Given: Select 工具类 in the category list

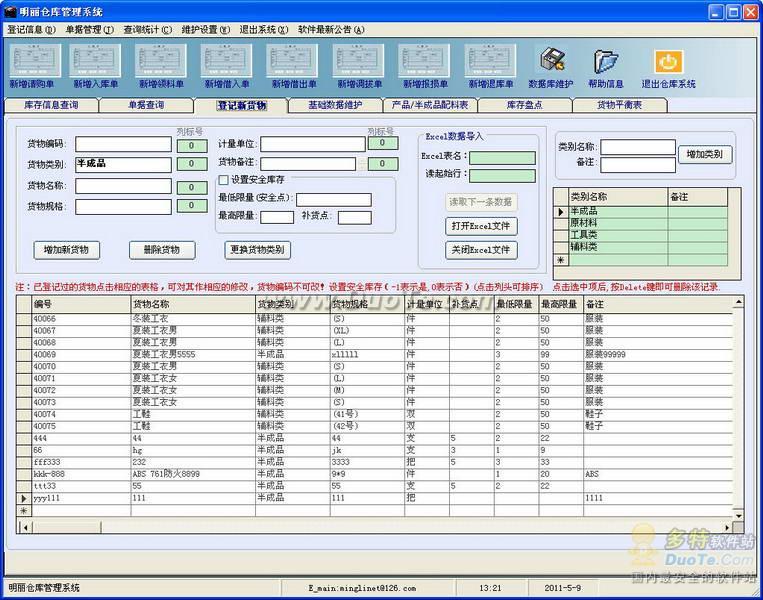Looking at the screenshot, I should 618,236.
